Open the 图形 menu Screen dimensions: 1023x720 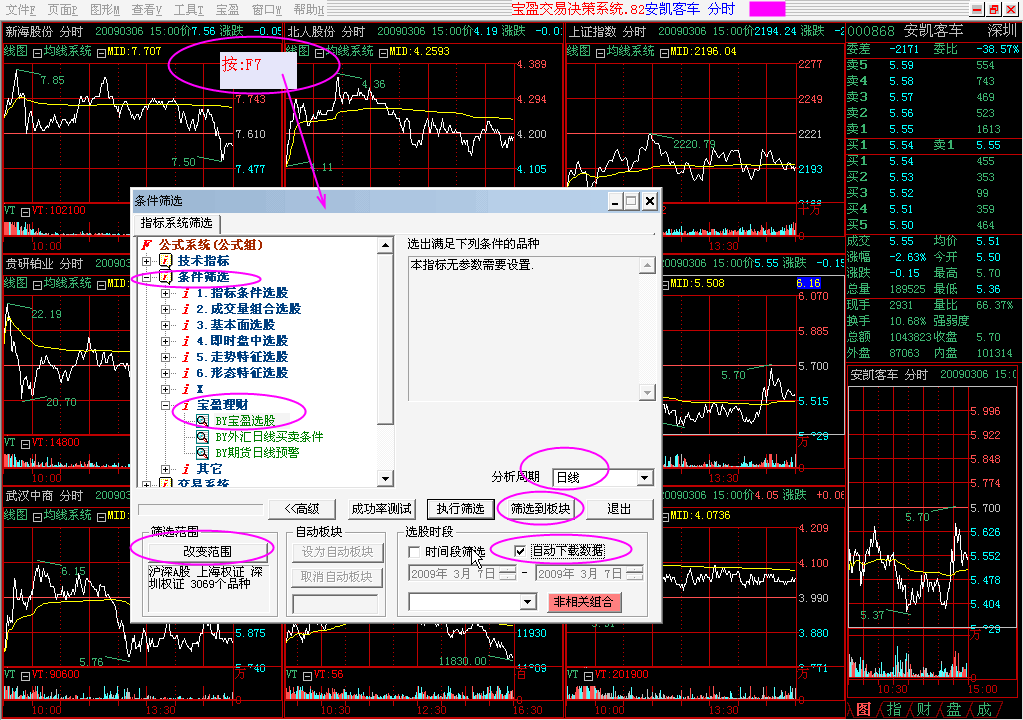click(x=104, y=9)
